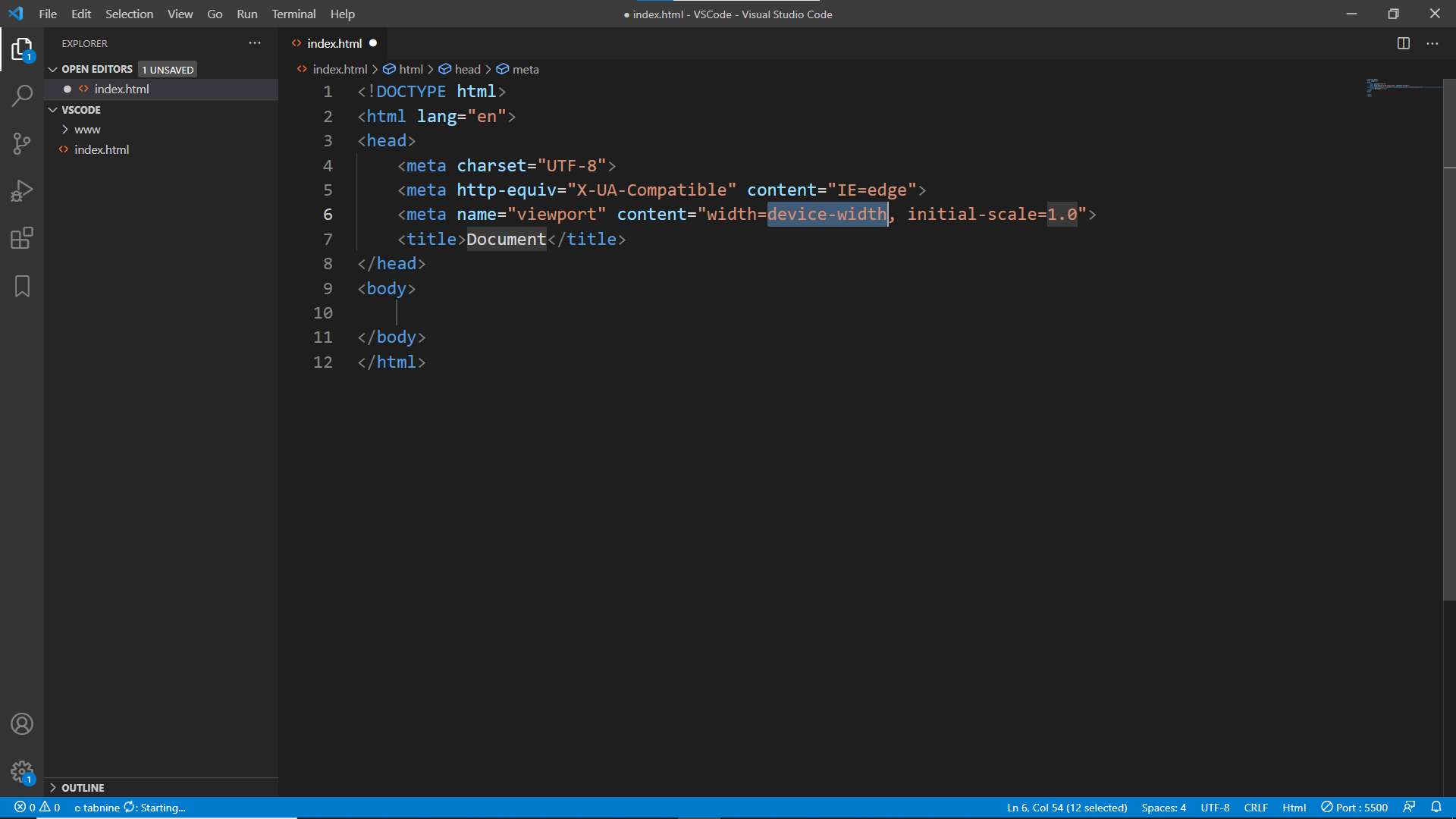This screenshot has height=819, width=1456.
Task: Select the index.html editor tab
Action: tap(334, 43)
